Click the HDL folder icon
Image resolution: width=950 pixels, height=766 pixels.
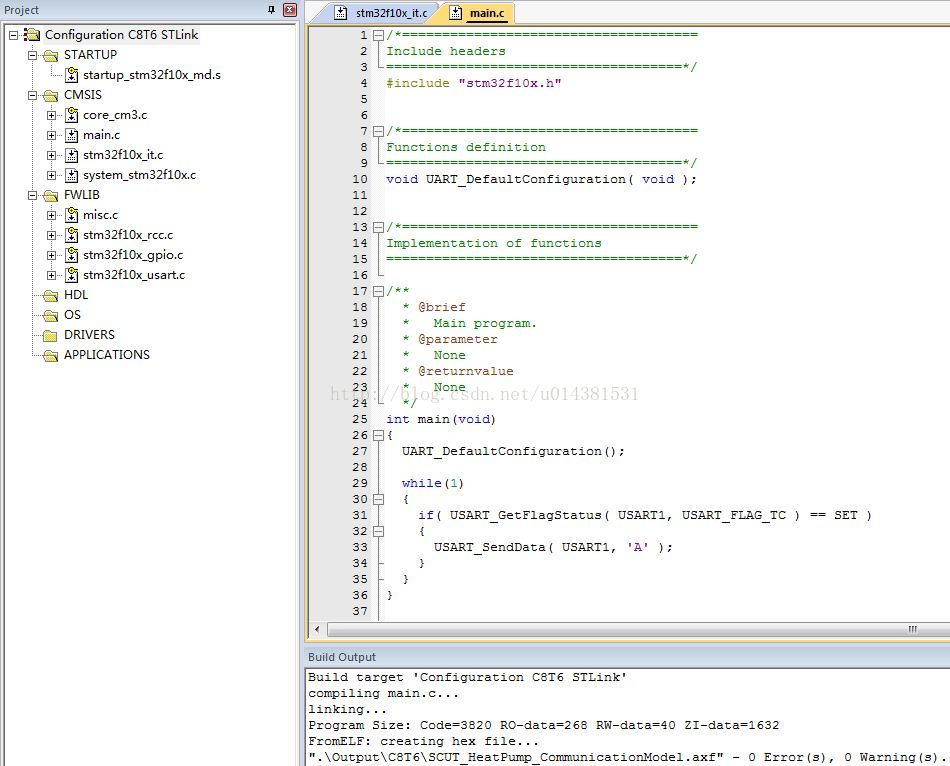(50, 295)
